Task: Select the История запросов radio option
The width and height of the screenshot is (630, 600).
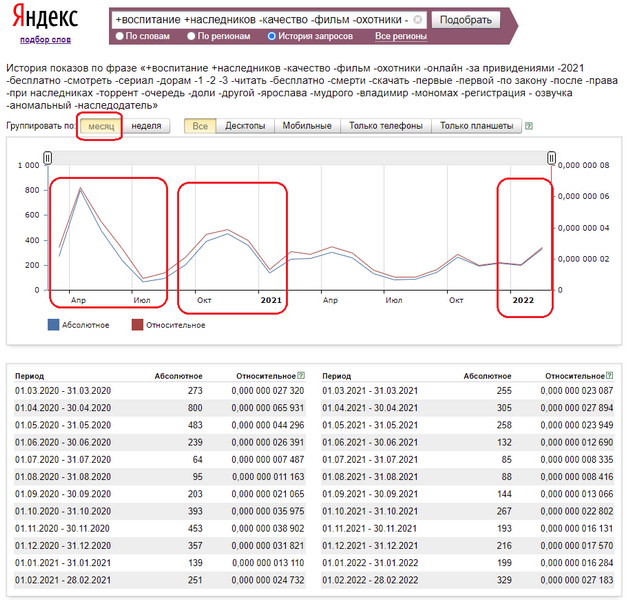Action: click(x=272, y=36)
